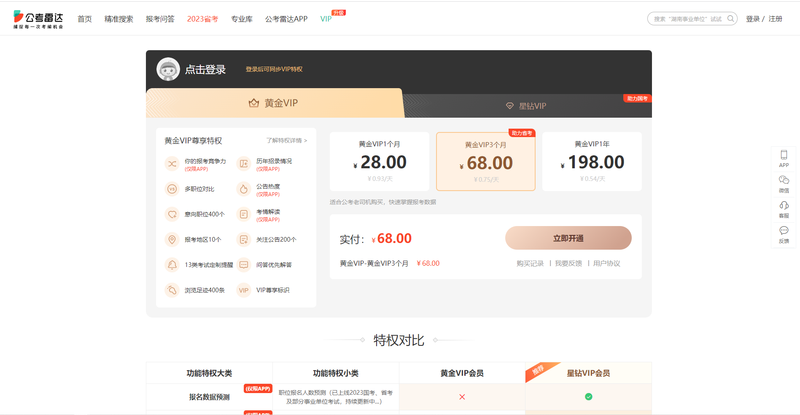Click into the top search field
800x415 pixels.
pos(688,19)
